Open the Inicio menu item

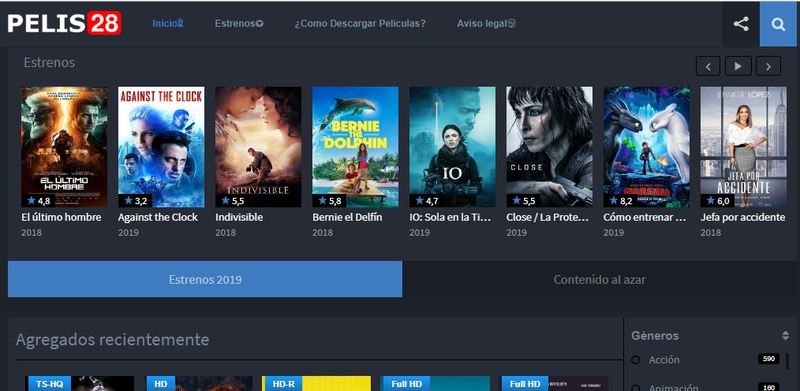point(167,23)
